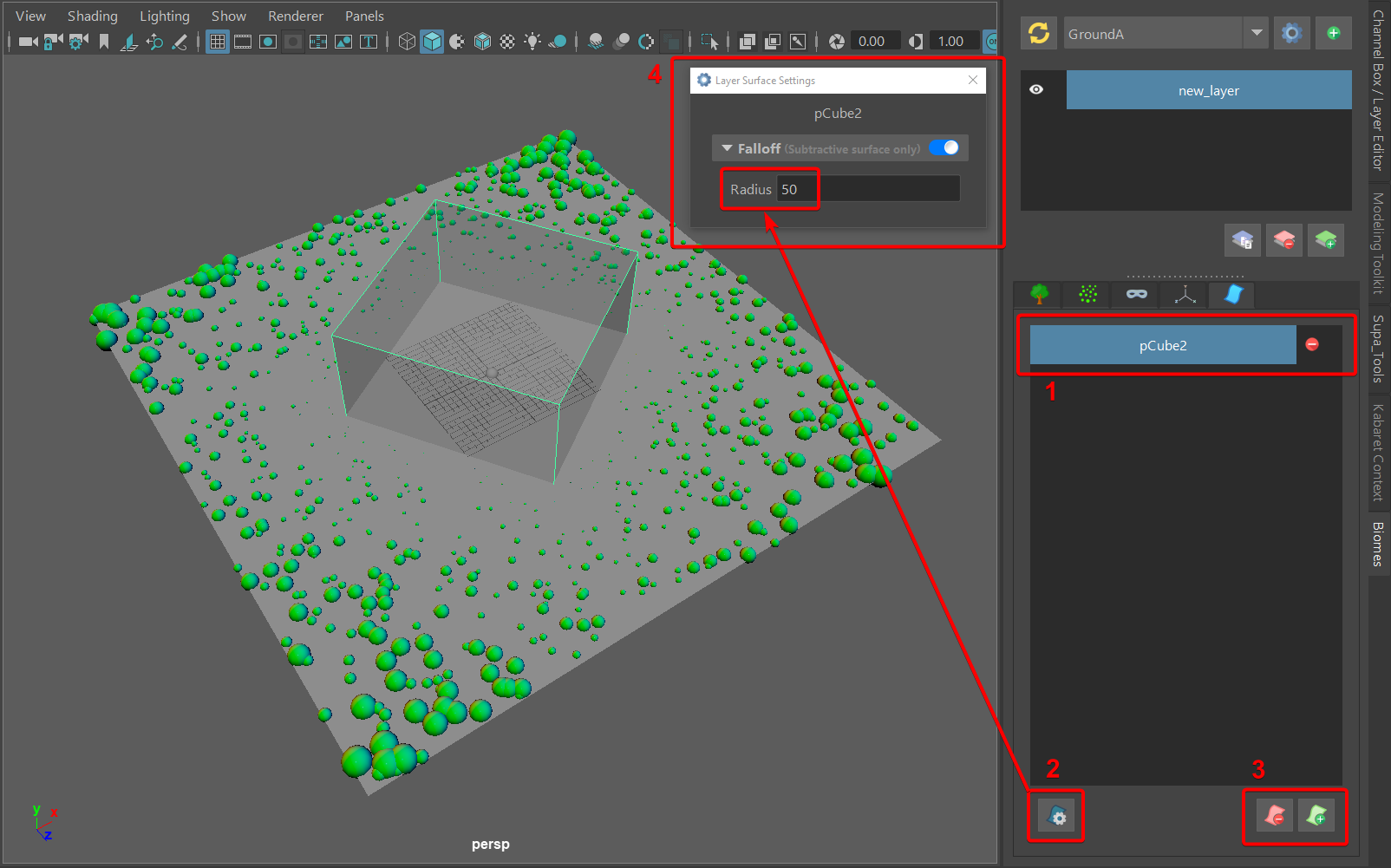The image size is (1391, 868).
Task: Click the XRay icon in the viewport toolbar
Action: point(747,41)
